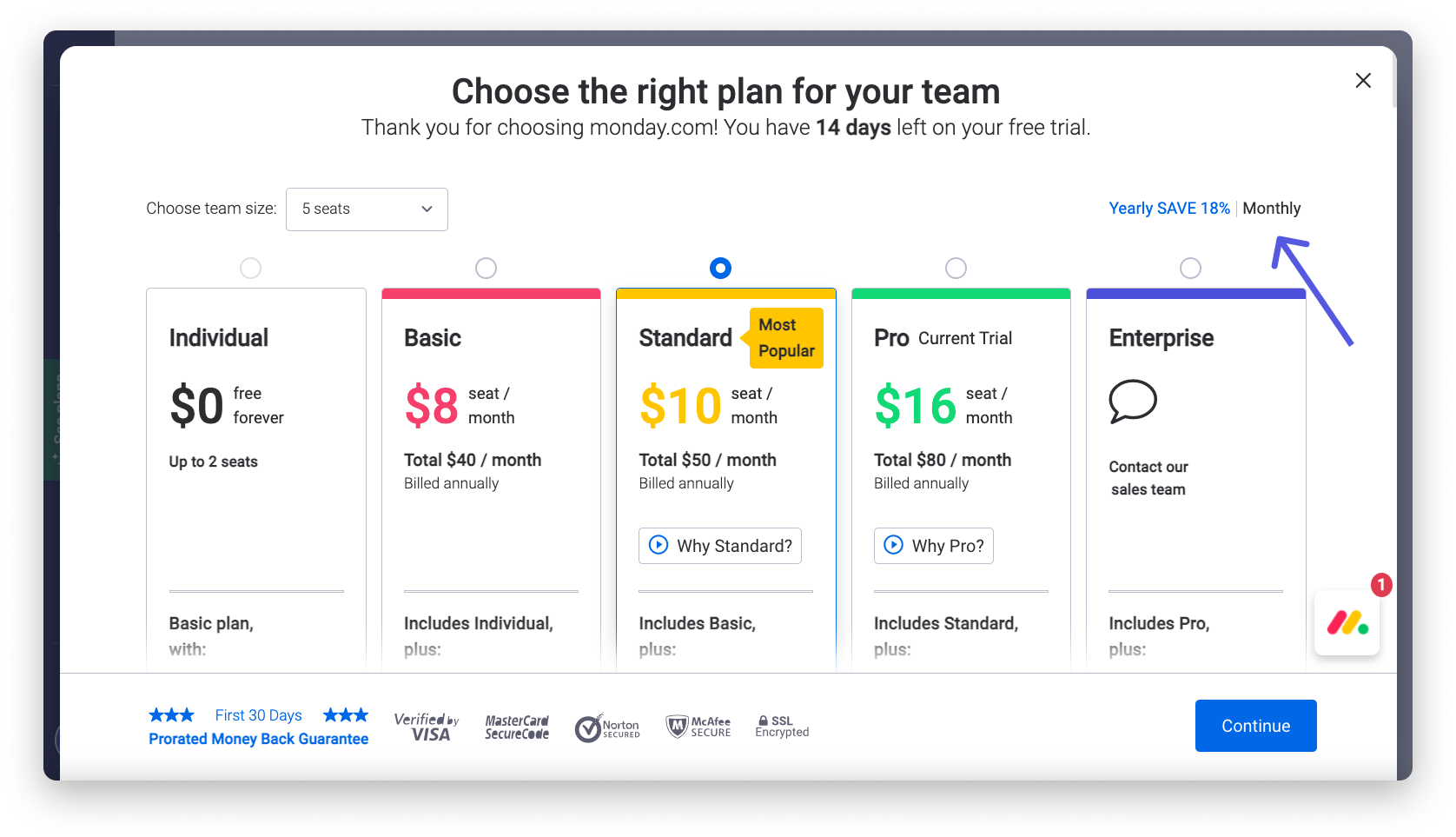Switch to Monthly billing

point(1271,209)
